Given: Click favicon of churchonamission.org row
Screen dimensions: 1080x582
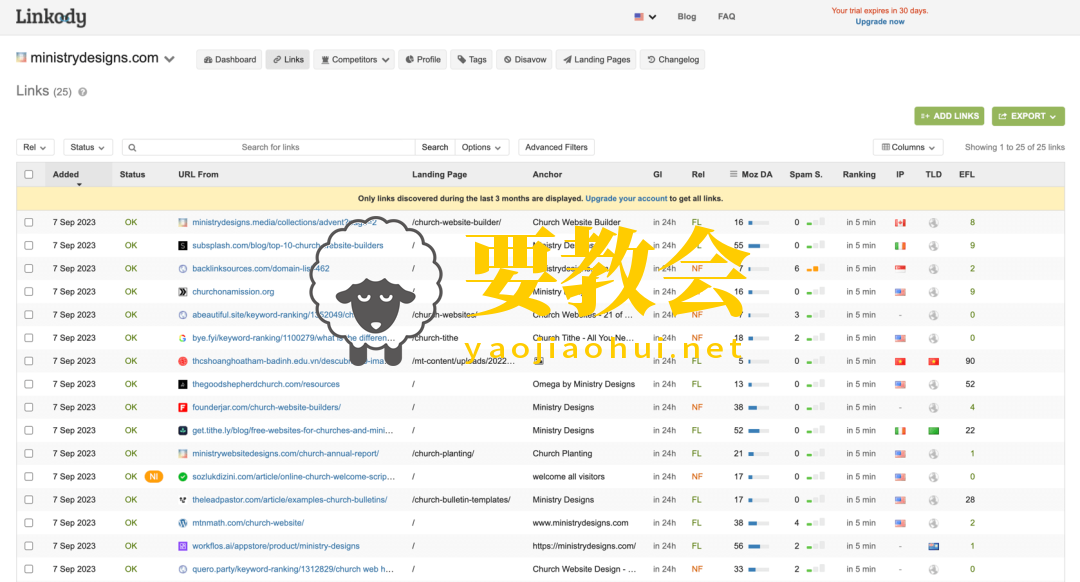Looking at the screenshot, I should coord(183,292).
